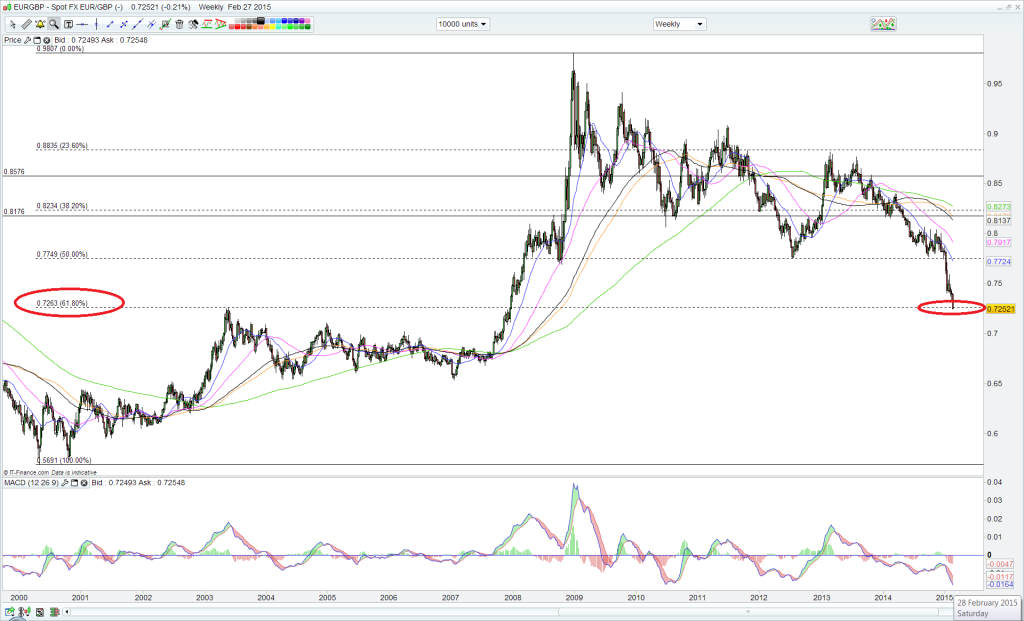The height and width of the screenshot is (621, 1024).
Task: Click the yellow 0.72521 current price tag
Action: 1000,309
